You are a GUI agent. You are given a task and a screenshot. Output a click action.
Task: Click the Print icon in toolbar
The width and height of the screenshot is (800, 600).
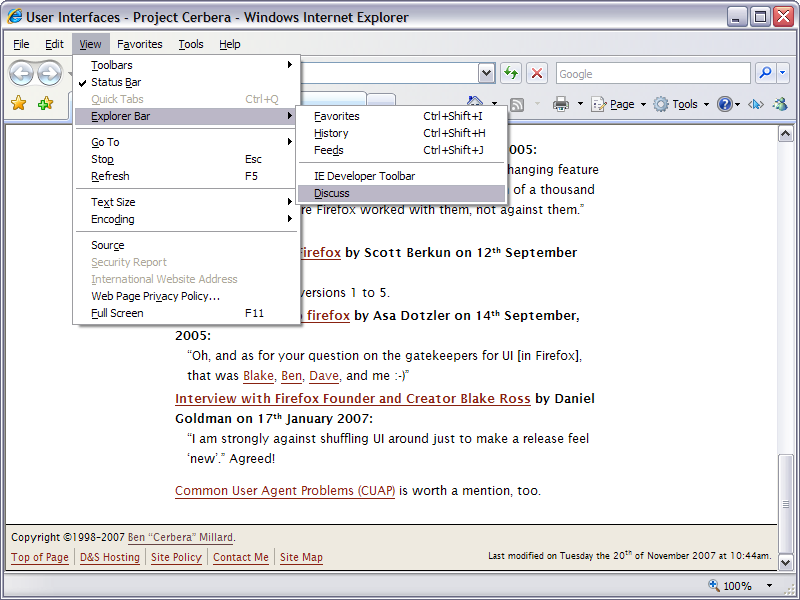point(561,104)
